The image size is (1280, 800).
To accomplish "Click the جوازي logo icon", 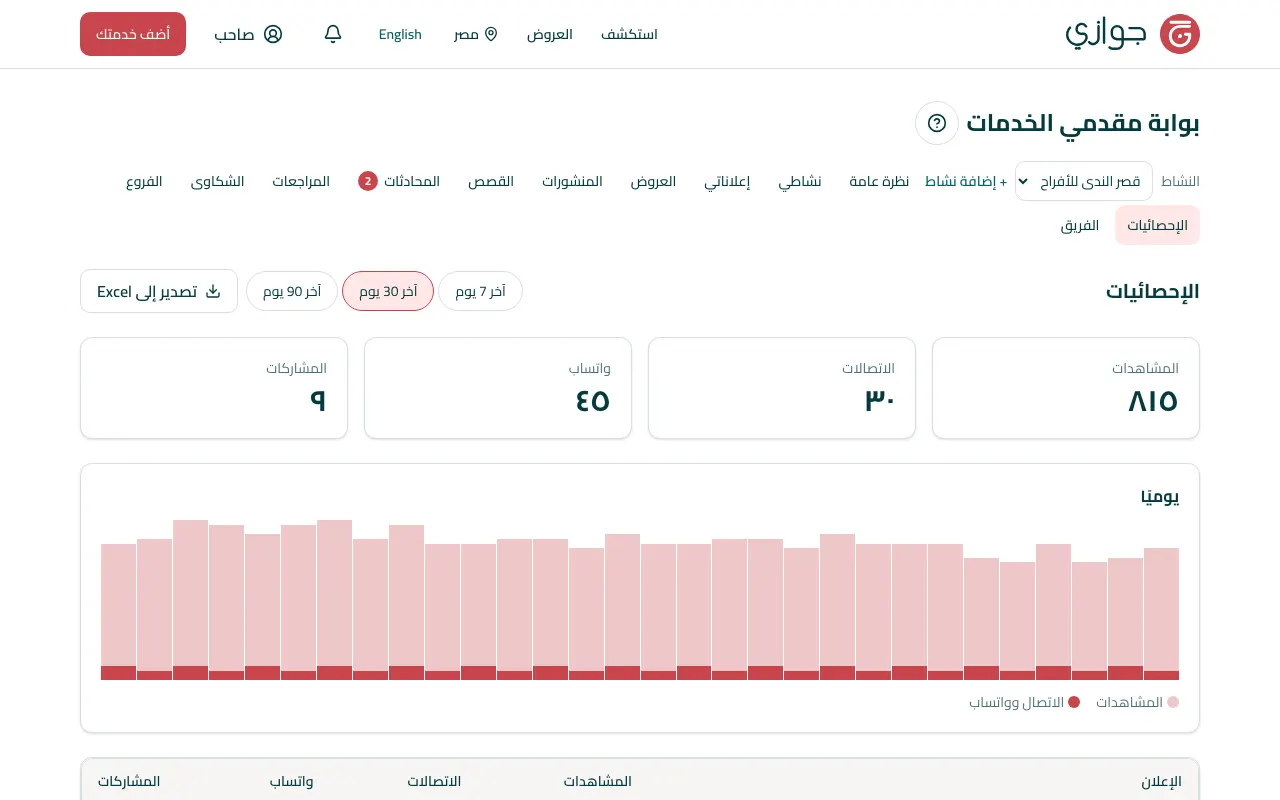I will [x=1179, y=34].
